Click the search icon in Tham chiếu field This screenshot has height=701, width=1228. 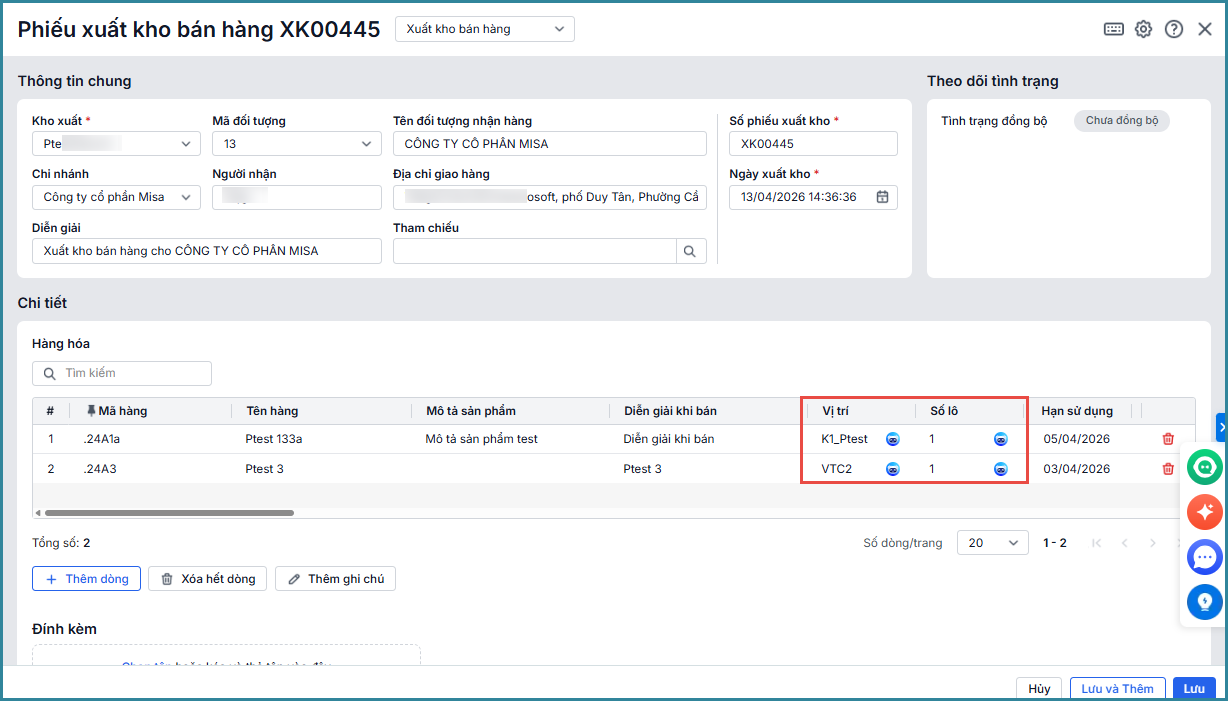tap(690, 251)
